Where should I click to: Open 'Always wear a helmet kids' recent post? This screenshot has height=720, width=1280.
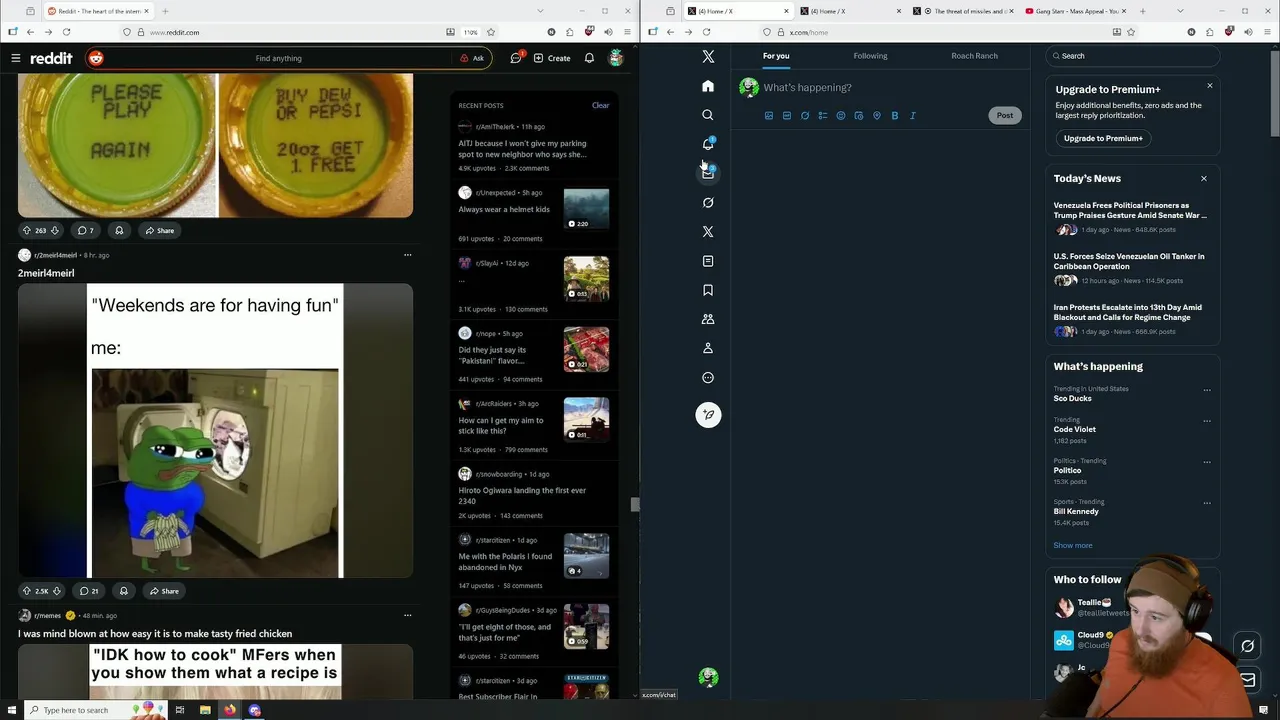[x=504, y=209]
